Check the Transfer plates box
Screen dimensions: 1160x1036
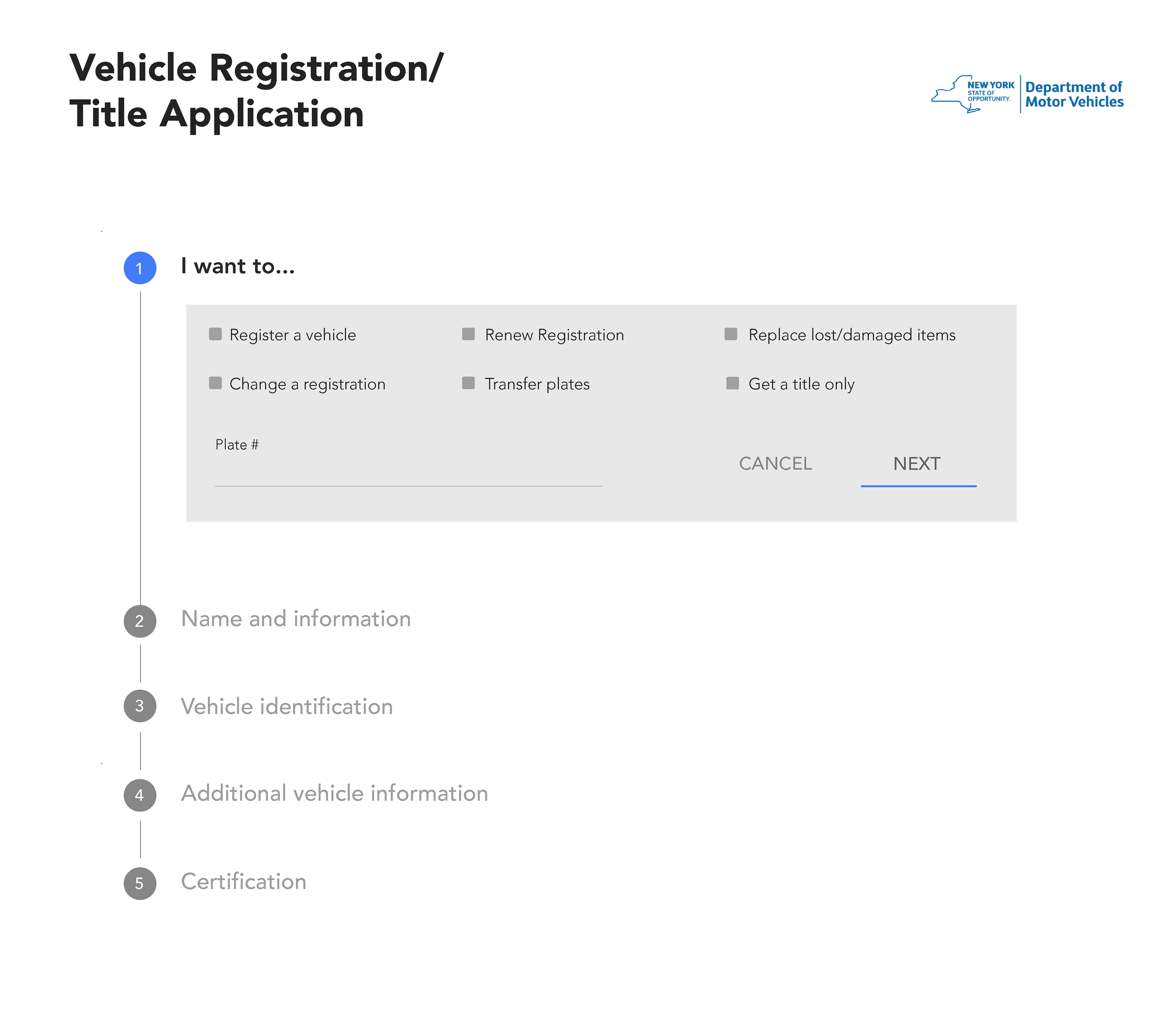tap(469, 383)
